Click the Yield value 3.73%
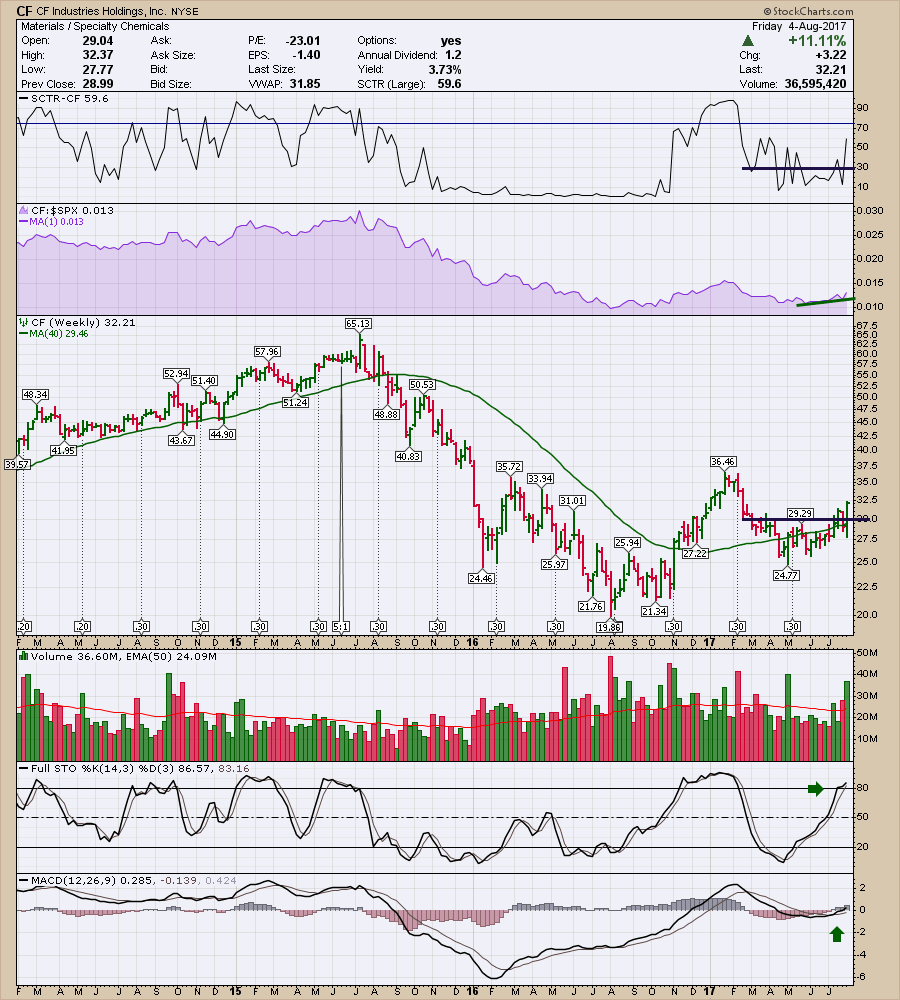The height and width of the screenshot is (1000, 900). 445,70
